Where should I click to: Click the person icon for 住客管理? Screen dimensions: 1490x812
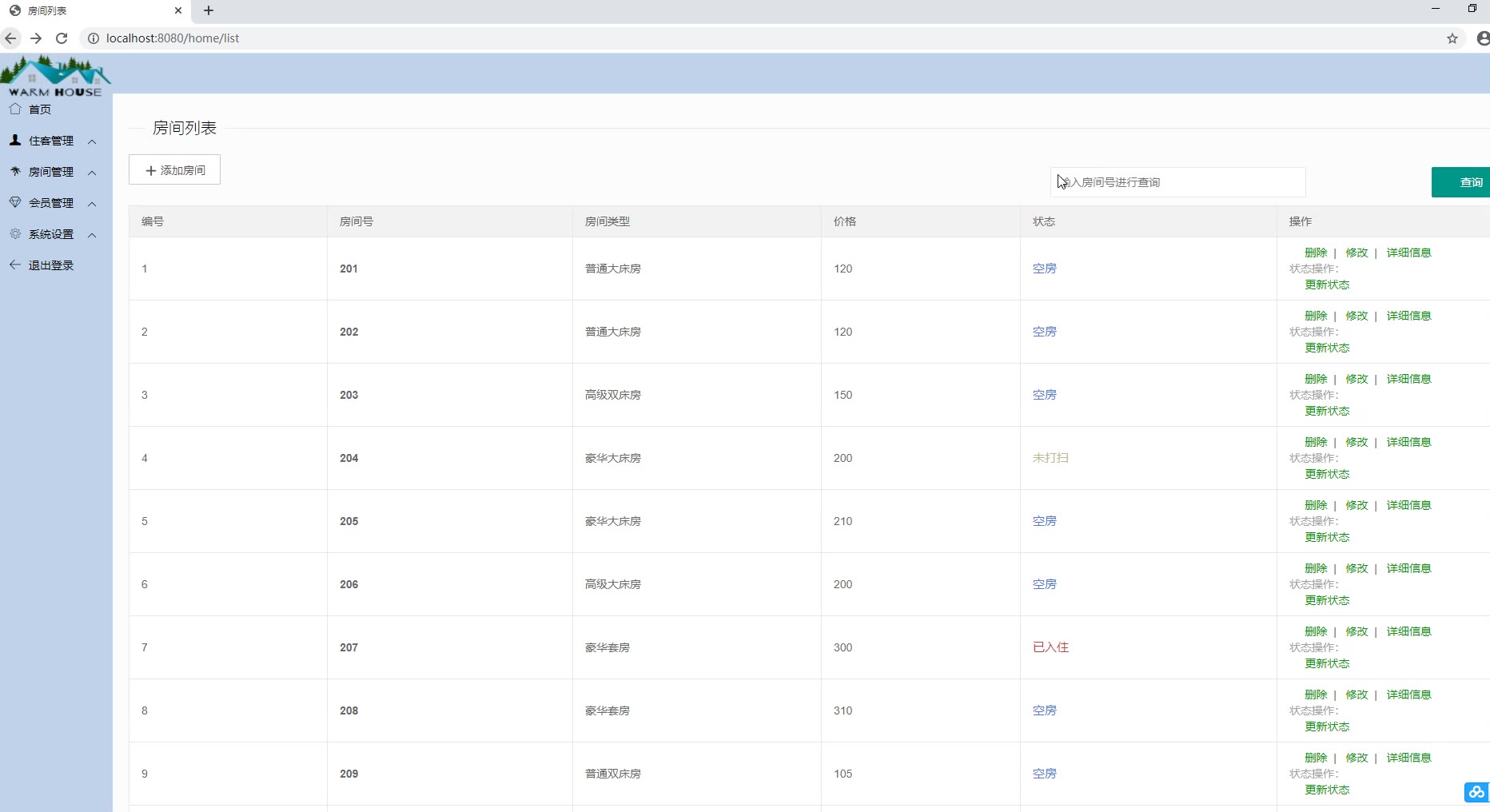pyautogui.click(x=15, y=141)
